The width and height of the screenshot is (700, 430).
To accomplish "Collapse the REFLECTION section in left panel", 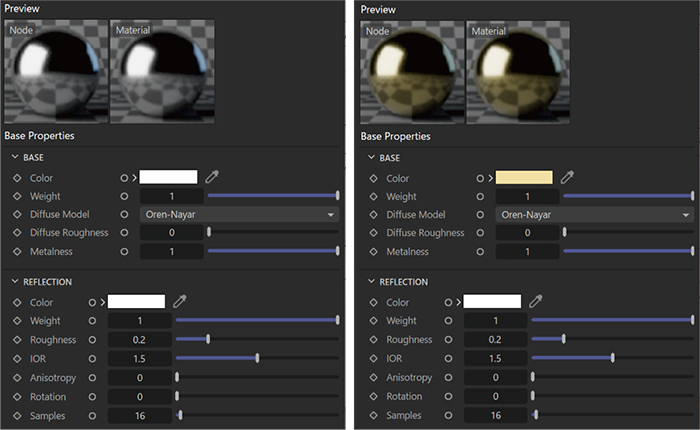I will click(x=14, y=282).
